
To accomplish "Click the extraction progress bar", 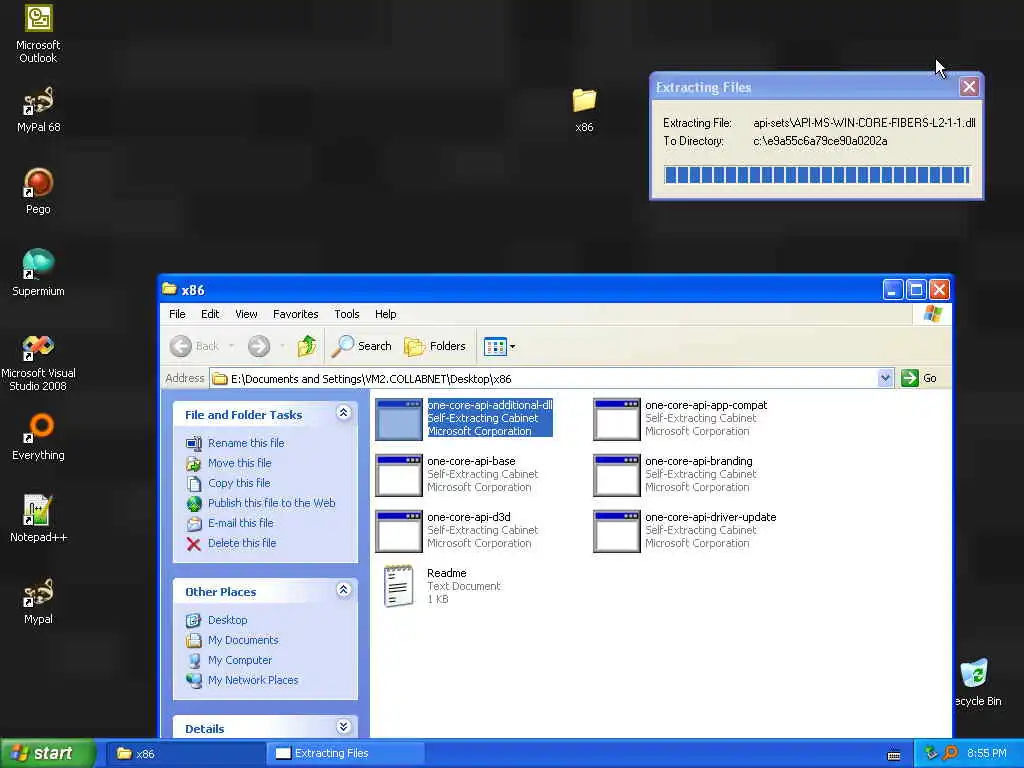I will pyautogui.click(x=816, y=174).
